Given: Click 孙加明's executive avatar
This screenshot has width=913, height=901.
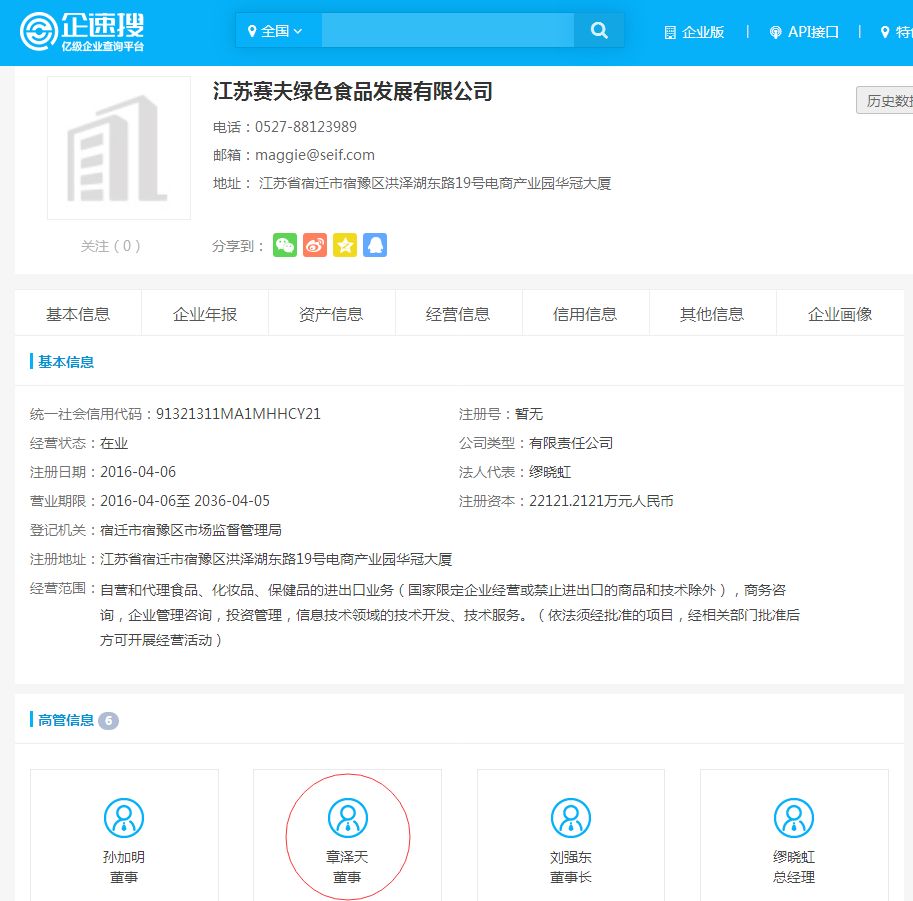Looking at the screenshot, I should 124,817.
